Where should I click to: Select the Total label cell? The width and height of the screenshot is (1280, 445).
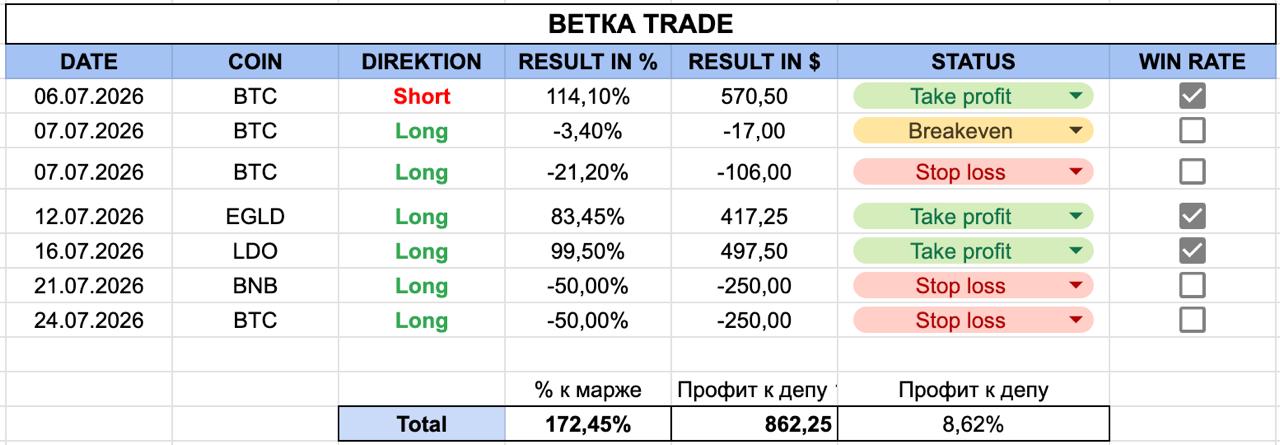422,424
